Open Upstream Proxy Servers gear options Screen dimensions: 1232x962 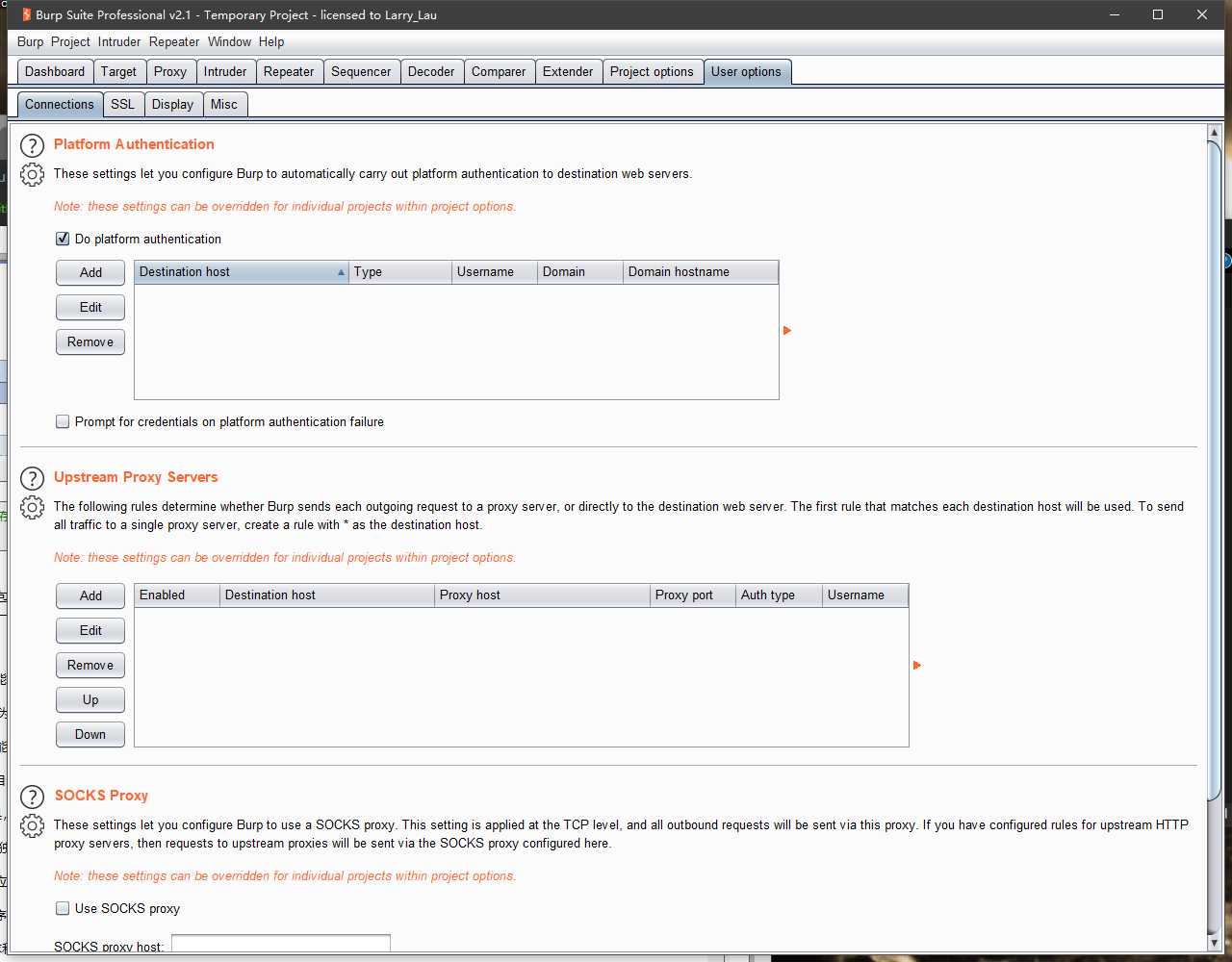click(33, 507)
